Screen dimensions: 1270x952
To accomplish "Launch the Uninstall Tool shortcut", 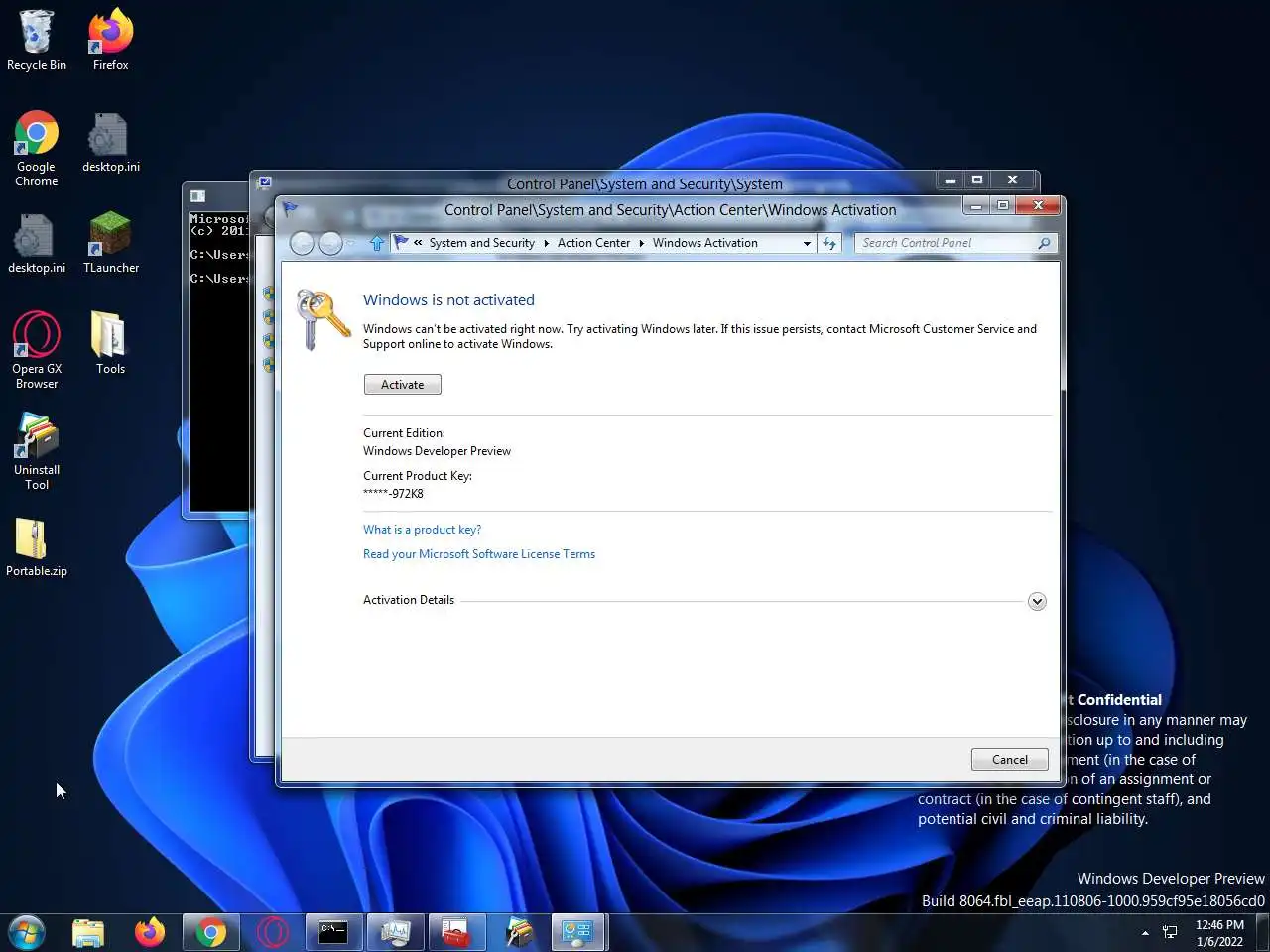I will (37, 452).
